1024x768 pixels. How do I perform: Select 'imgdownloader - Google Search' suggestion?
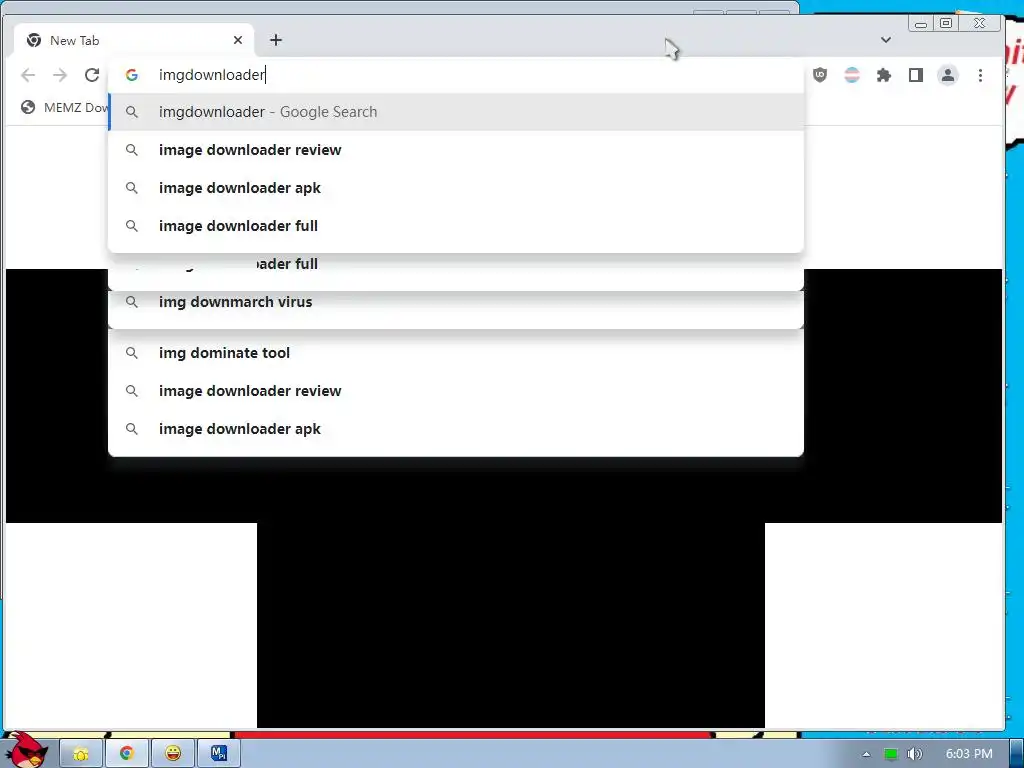coord(456,112)
